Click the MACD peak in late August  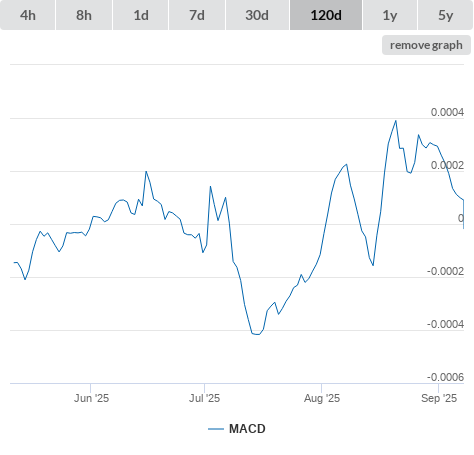click(x=396, y=121)
